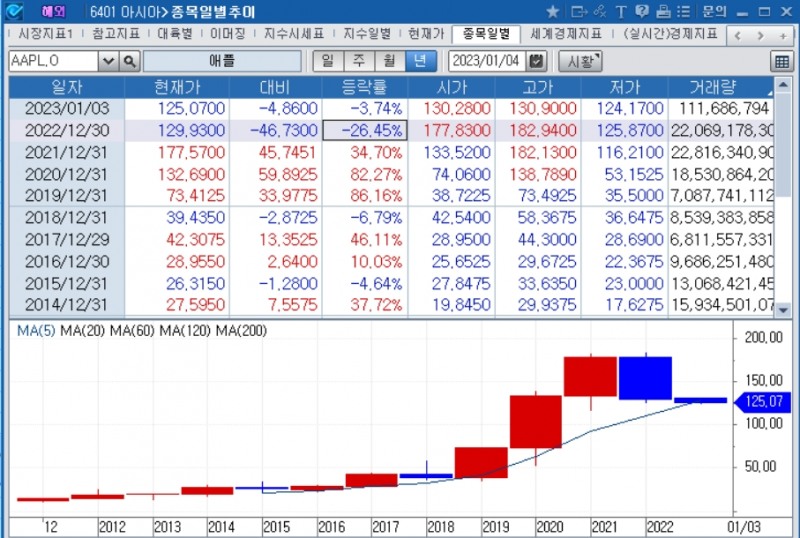Switch to the 지수시세표 tab

click(294, 34)
